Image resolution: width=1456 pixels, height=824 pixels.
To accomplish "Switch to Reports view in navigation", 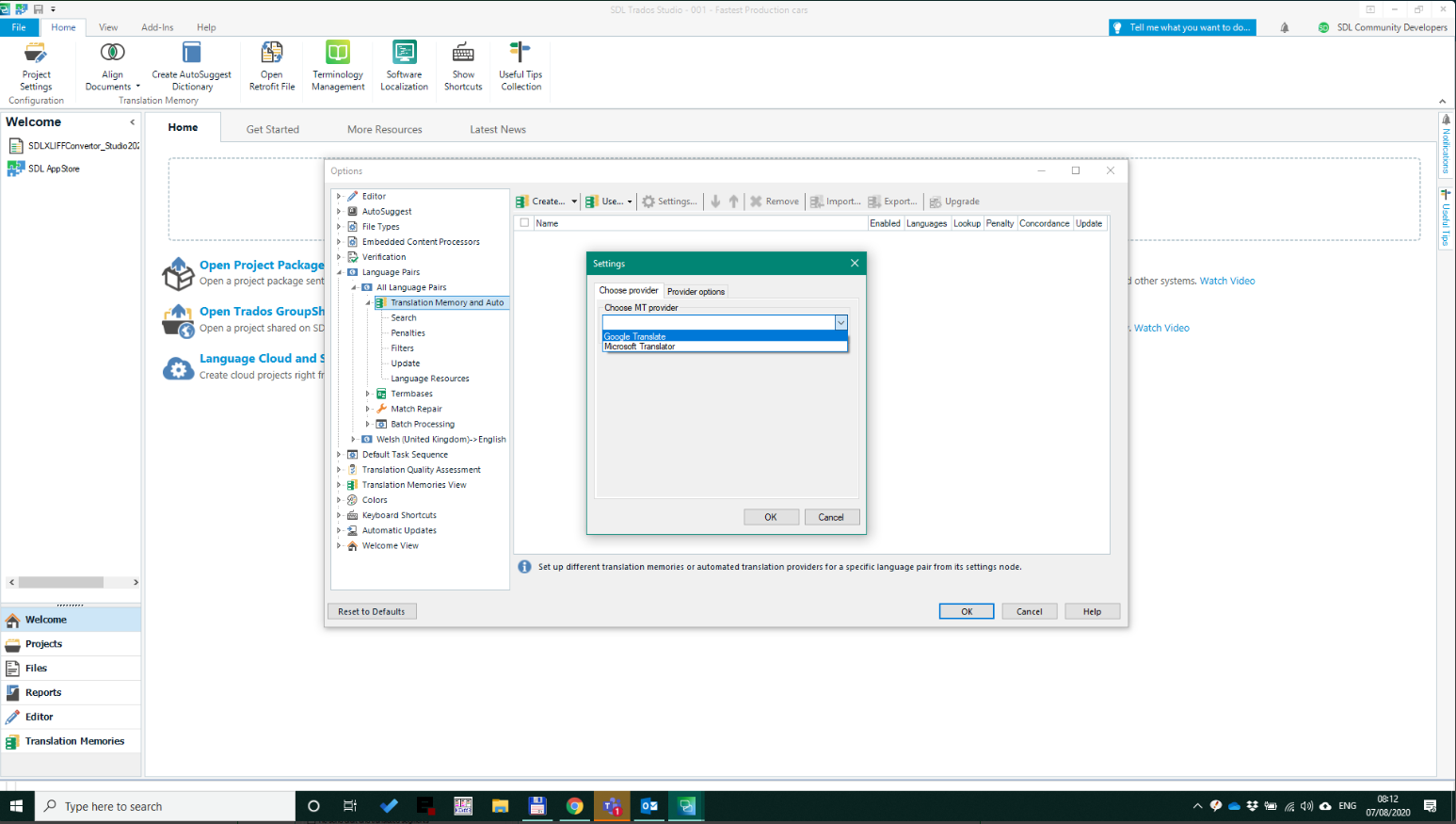I will pos(71,692).
